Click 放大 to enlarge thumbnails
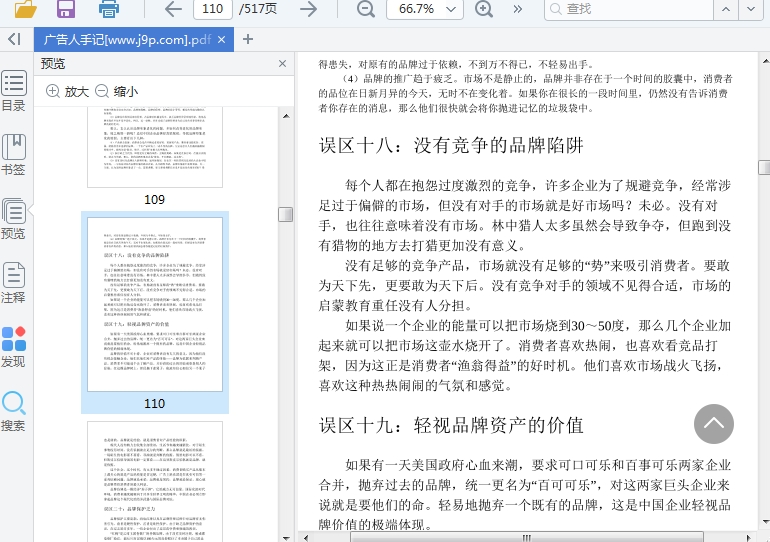 click(68, 91)
